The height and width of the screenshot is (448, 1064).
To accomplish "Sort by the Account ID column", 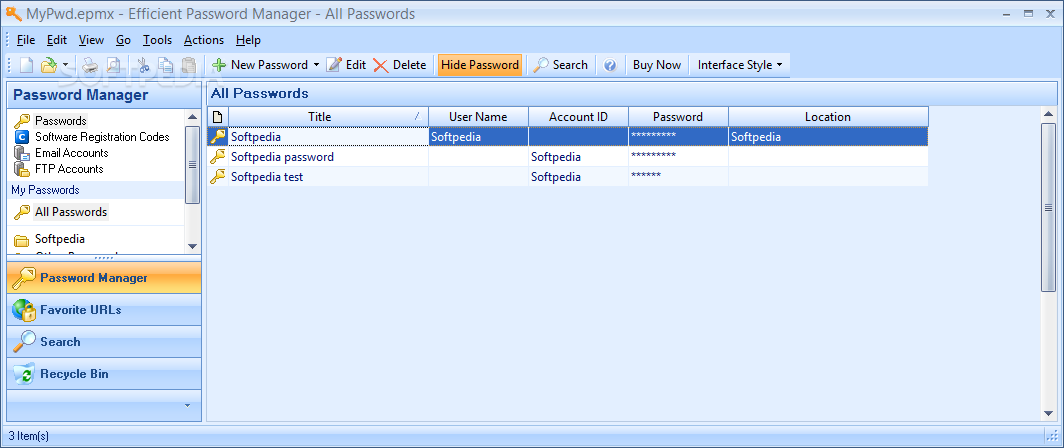I will click(x=578, y=117).
